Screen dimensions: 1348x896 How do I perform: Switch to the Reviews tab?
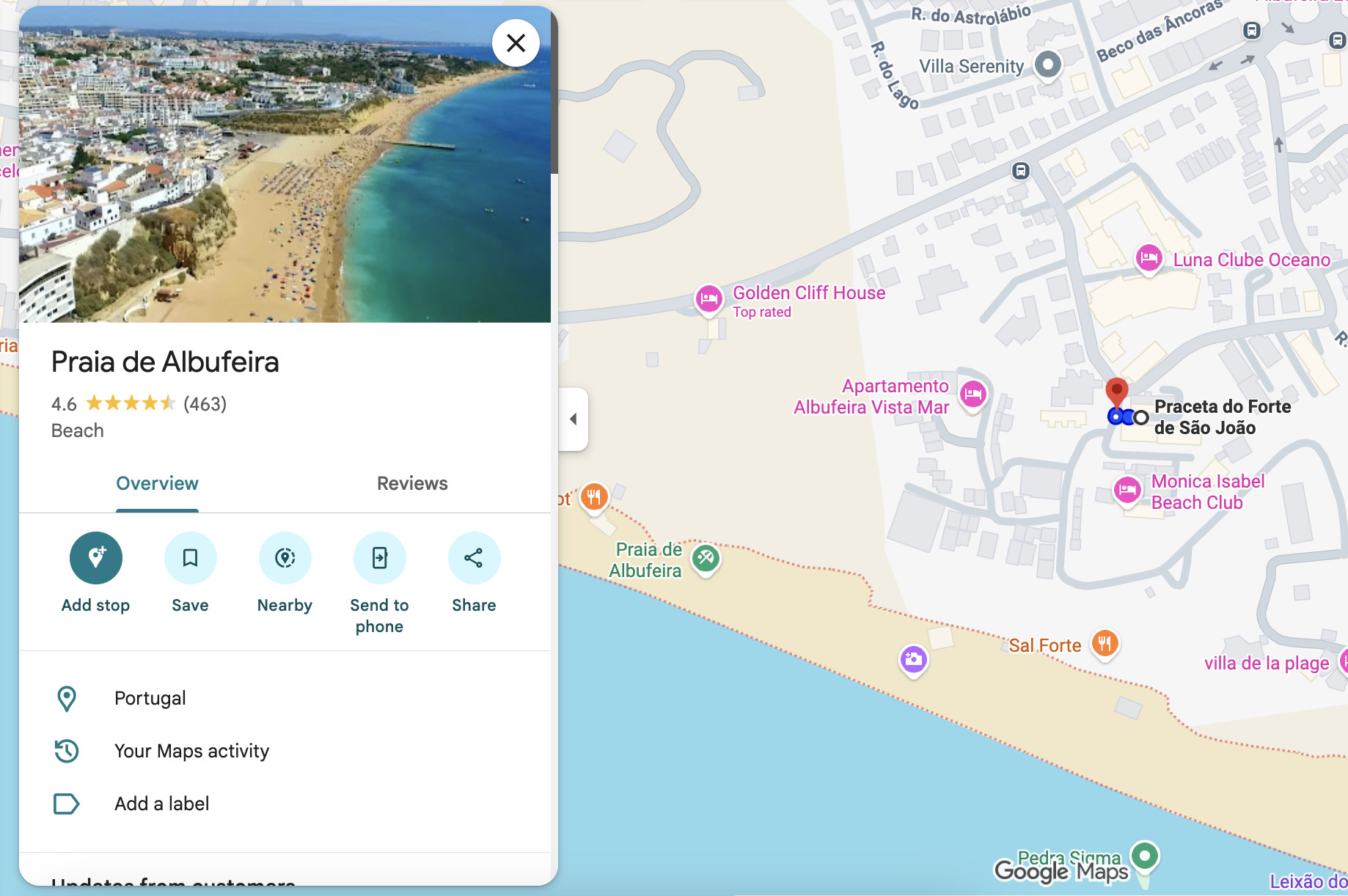(412, 484)
